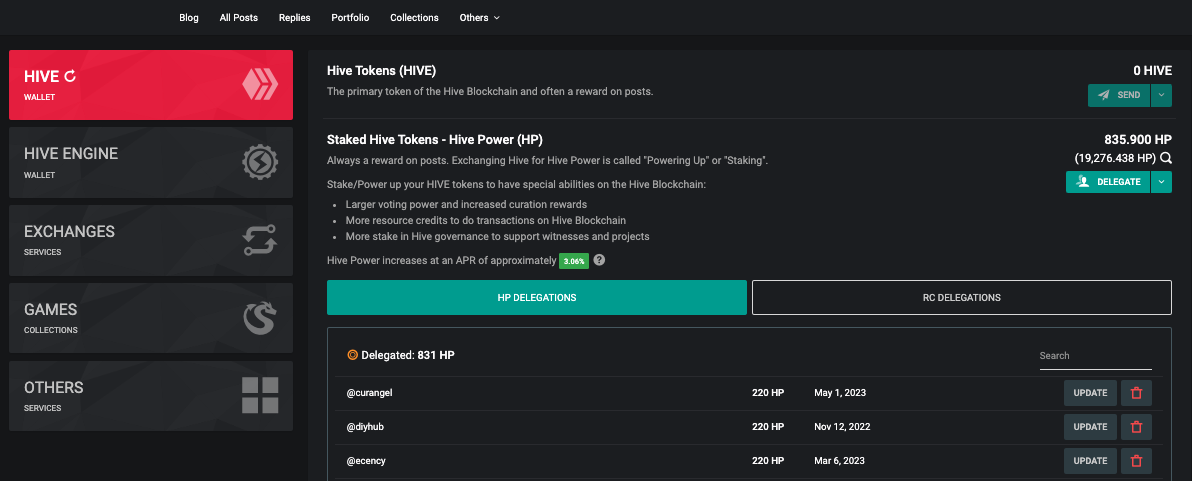Open the GAMES Collections sidebar card
Image resolution: width=1192 pixels, height=481 pixels.
pos(151,318)
